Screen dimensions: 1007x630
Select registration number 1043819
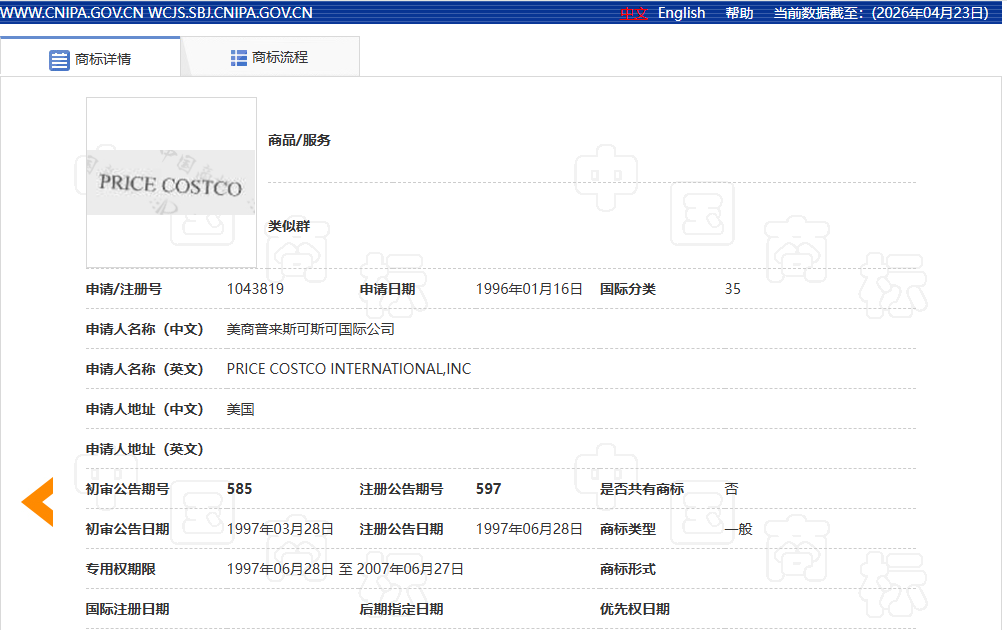point(255,289)
